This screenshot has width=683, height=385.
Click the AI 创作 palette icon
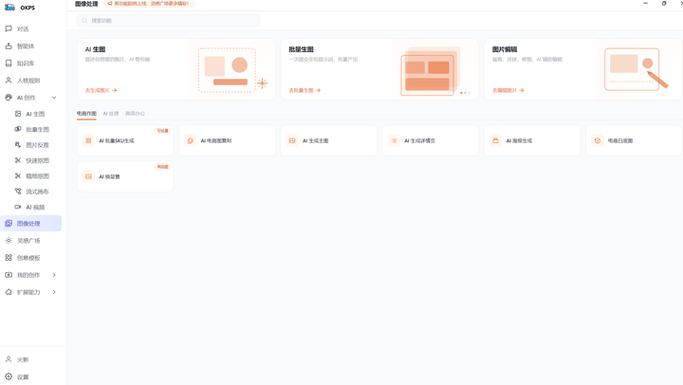click(8, 98)
